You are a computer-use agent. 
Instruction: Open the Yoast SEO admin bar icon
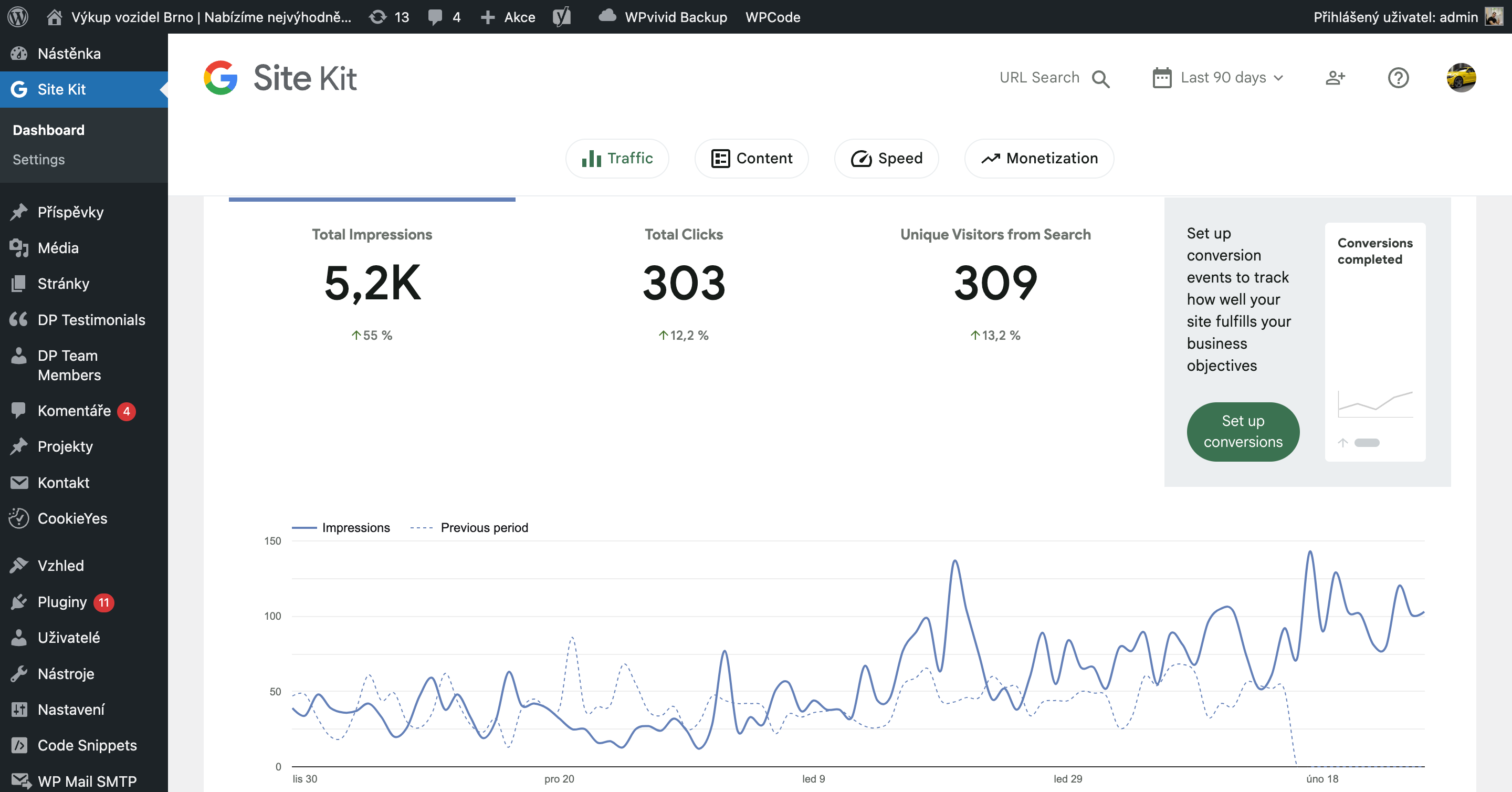click(562, 16)
